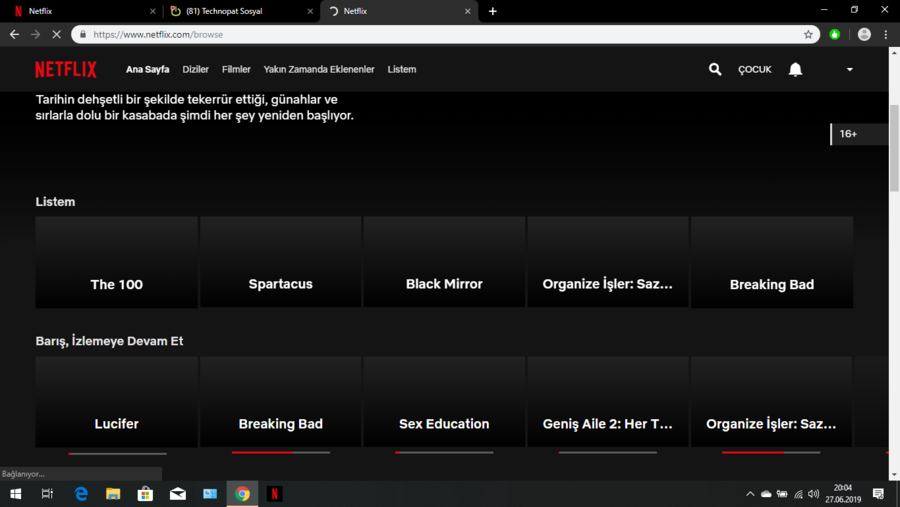Click the Lucifer progress bar
The height and width of the screenshot is (507, 900).
click(117, 454)
